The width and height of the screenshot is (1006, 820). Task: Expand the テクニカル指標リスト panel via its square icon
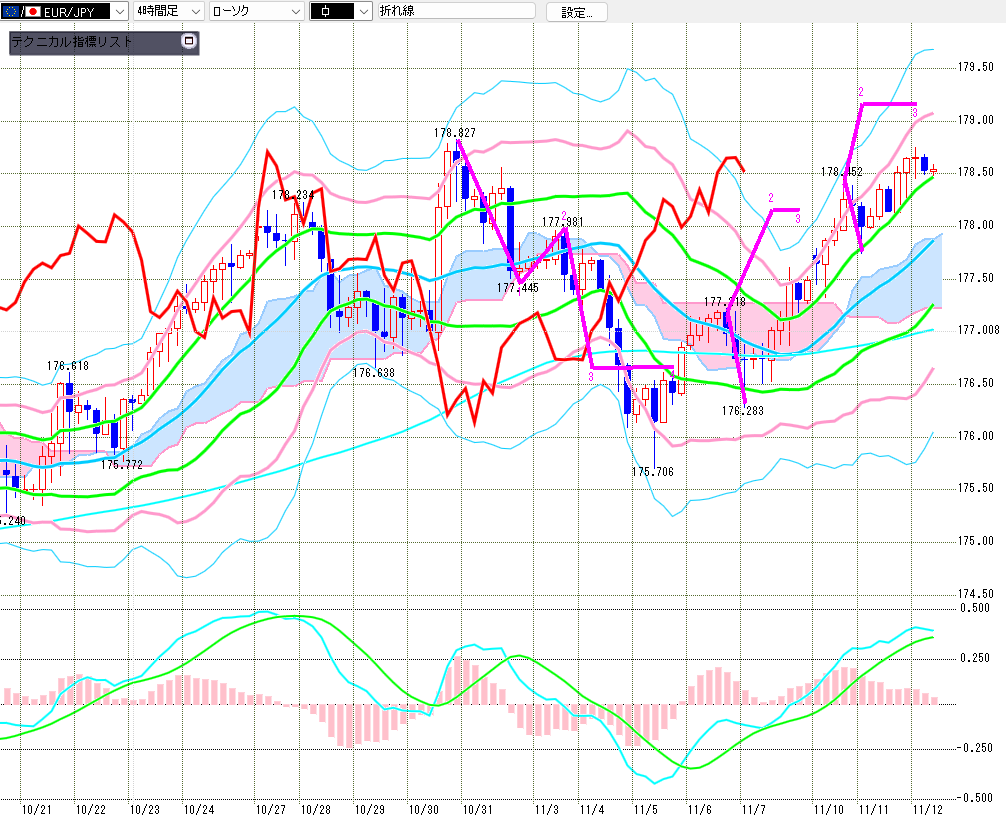pyautogui.click(x=188, y=42)
